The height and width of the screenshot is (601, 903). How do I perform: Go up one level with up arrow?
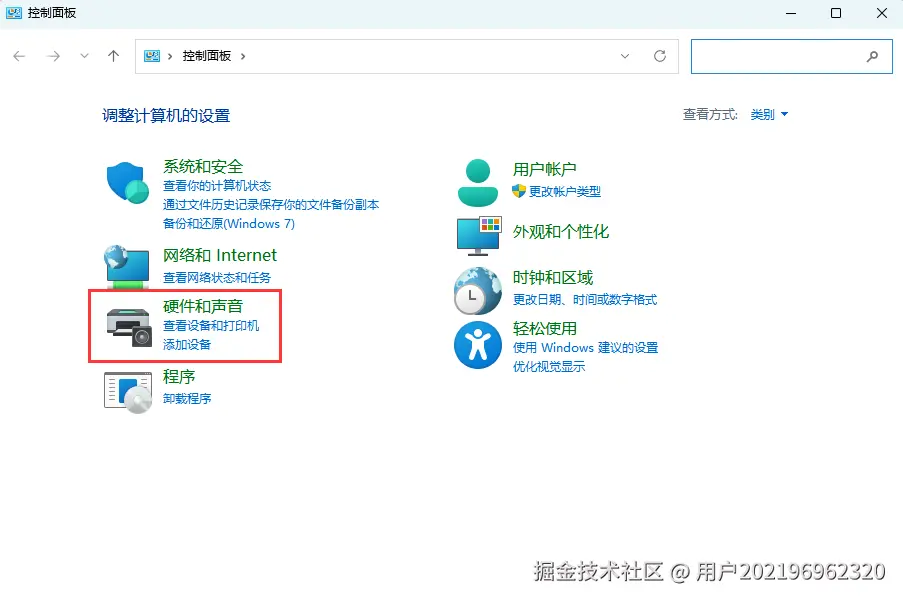coord(113,56)
